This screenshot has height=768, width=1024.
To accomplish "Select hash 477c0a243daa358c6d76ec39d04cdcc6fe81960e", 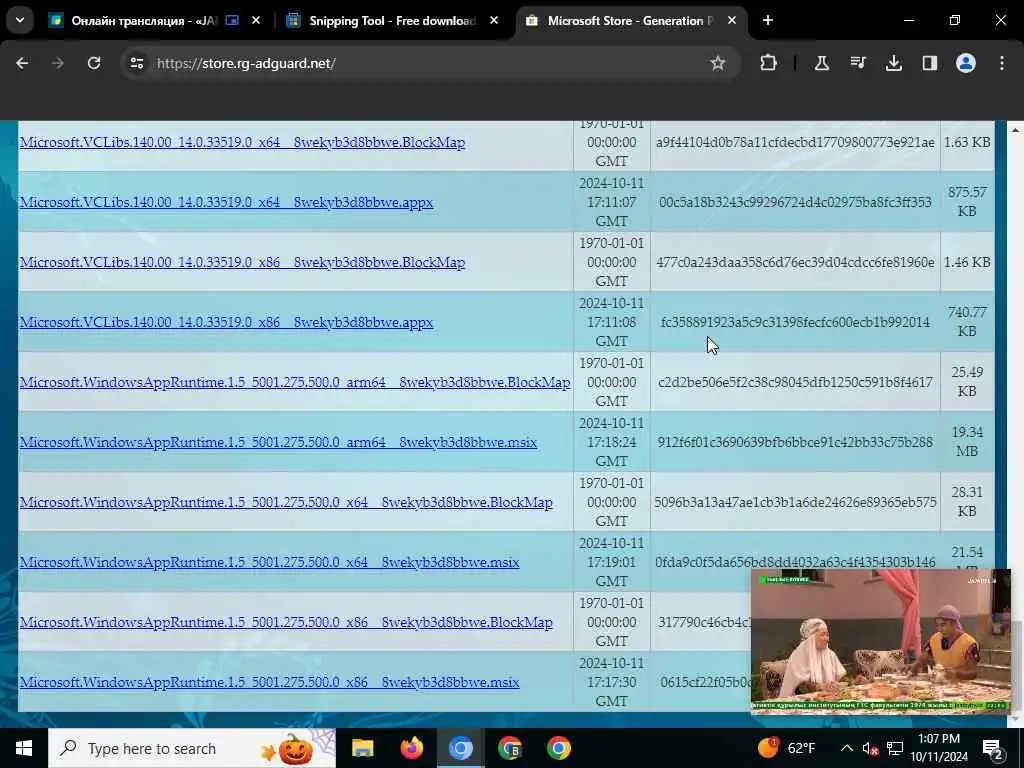I will click(795, 263).
